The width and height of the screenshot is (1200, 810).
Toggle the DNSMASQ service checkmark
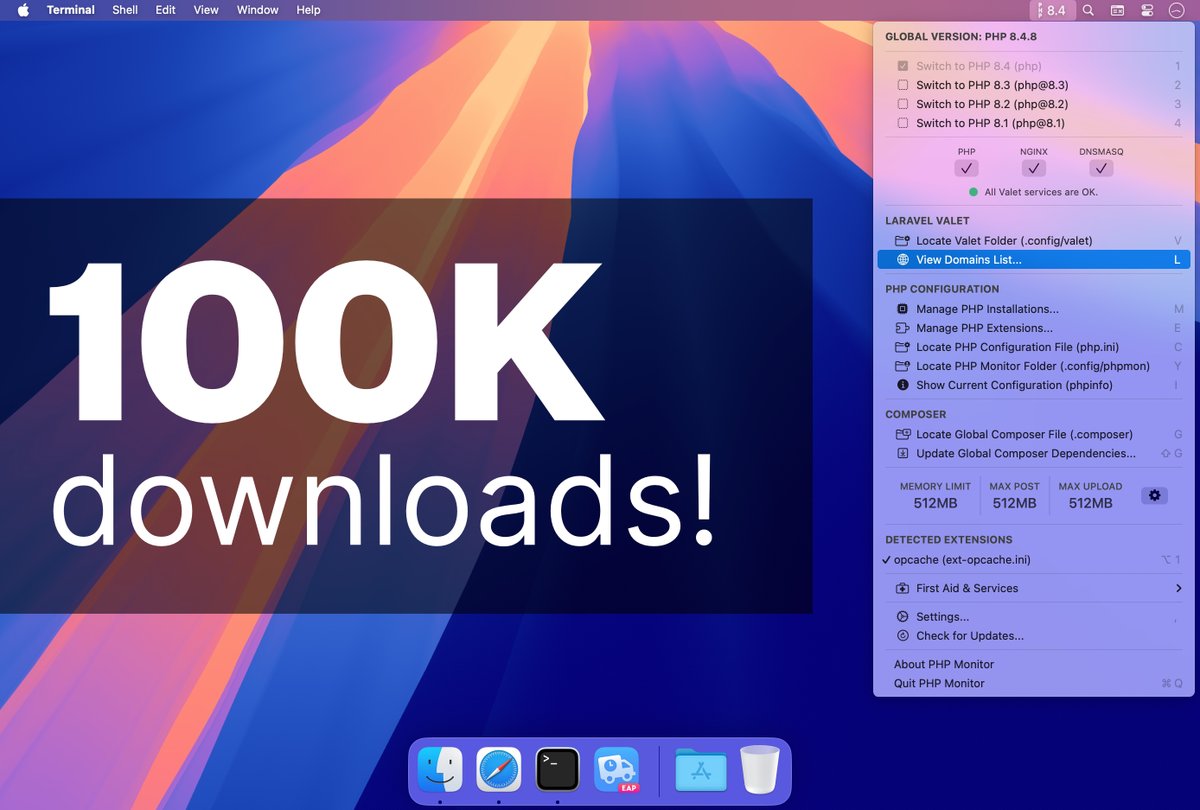click(x=1101, y=168)
